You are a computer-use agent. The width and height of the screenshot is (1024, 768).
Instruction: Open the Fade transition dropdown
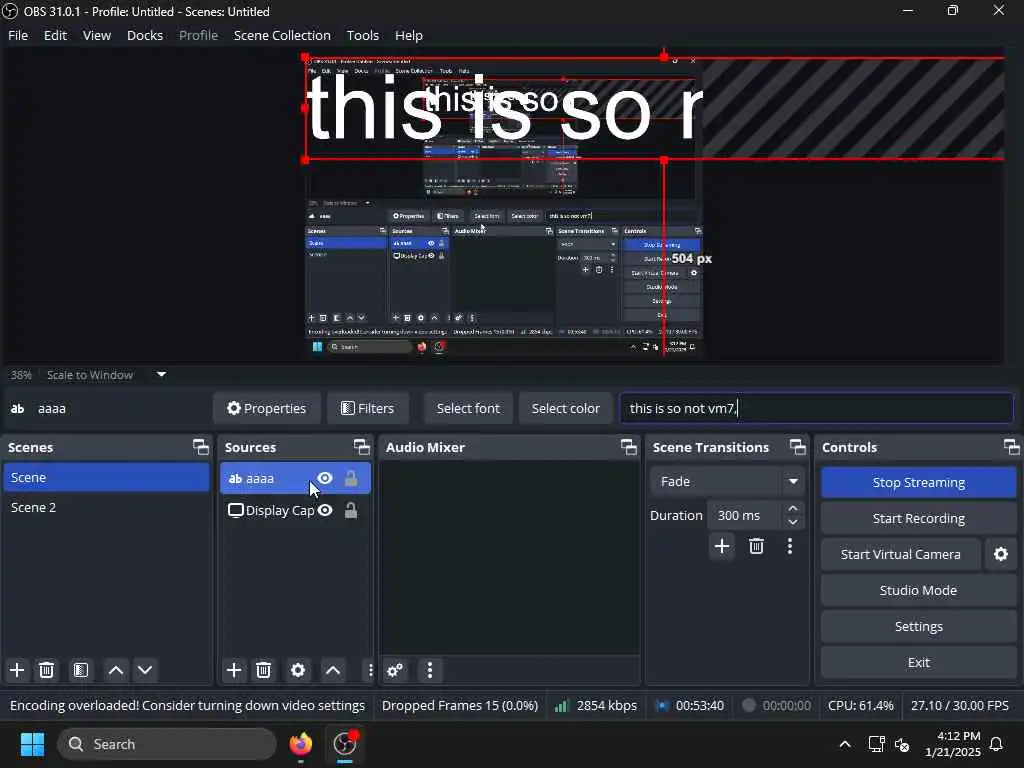coord(727,481)
